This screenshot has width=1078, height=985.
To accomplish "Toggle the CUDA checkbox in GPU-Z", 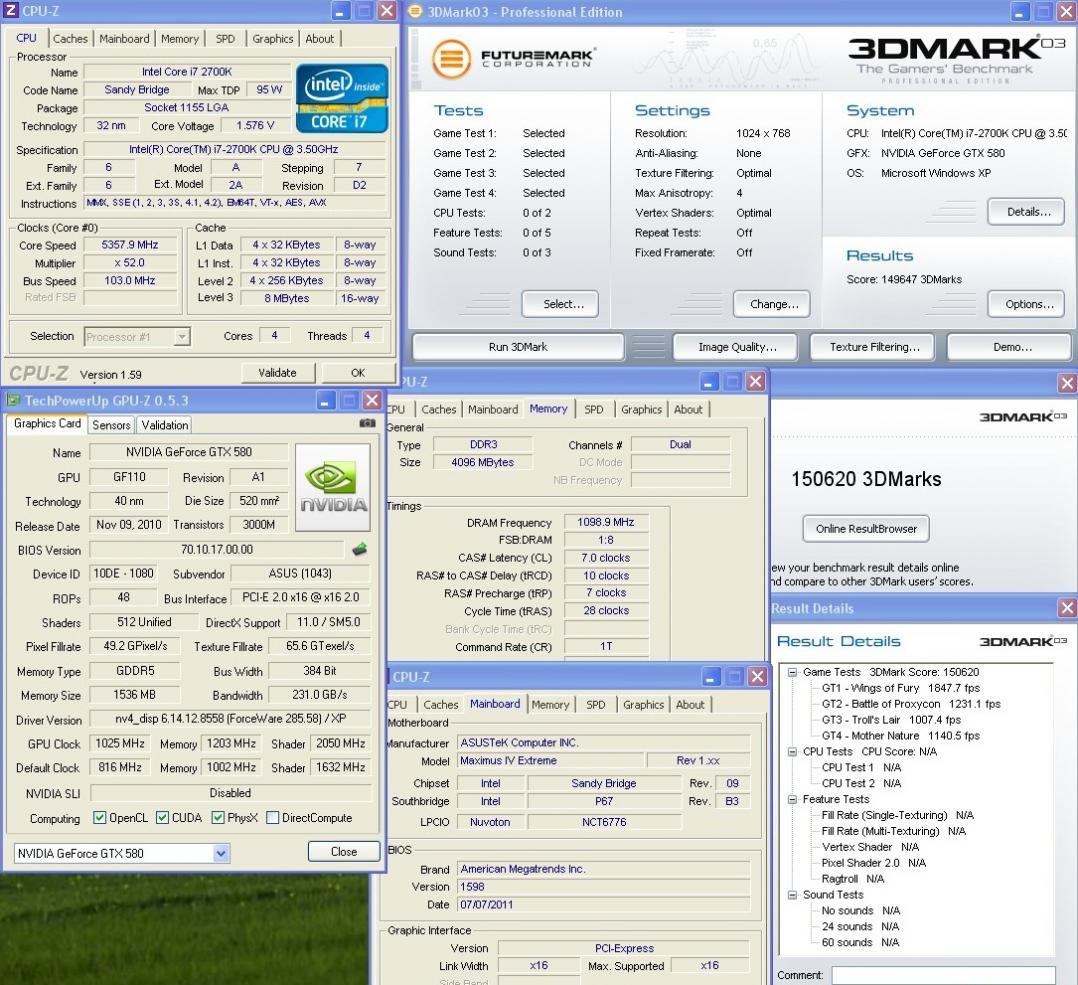I will coord(162,817).
